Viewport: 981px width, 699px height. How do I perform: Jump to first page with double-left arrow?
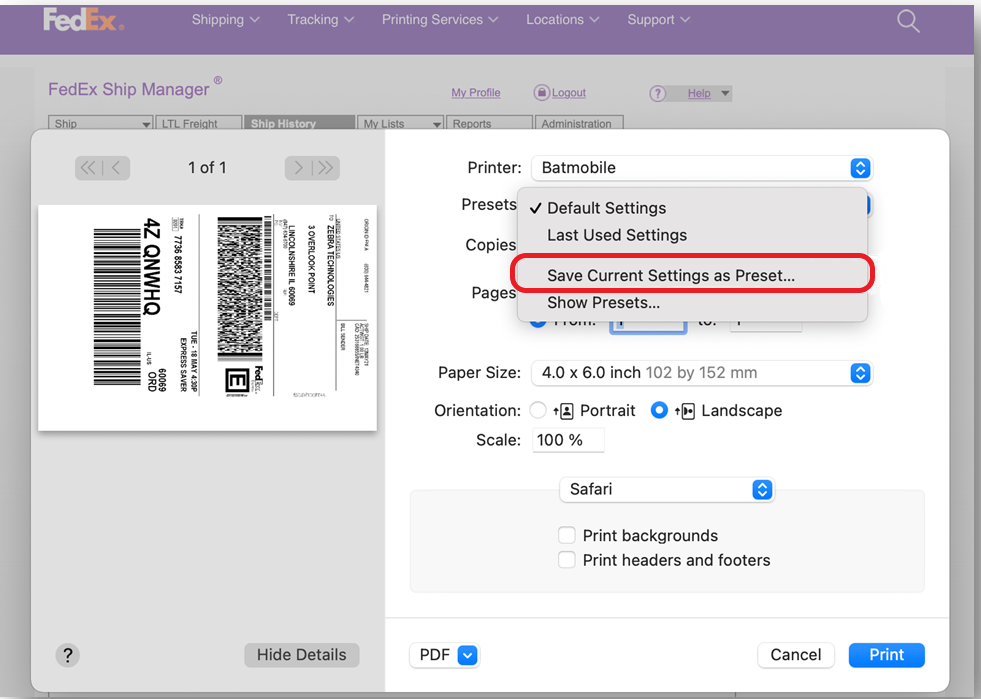[88, 167]
